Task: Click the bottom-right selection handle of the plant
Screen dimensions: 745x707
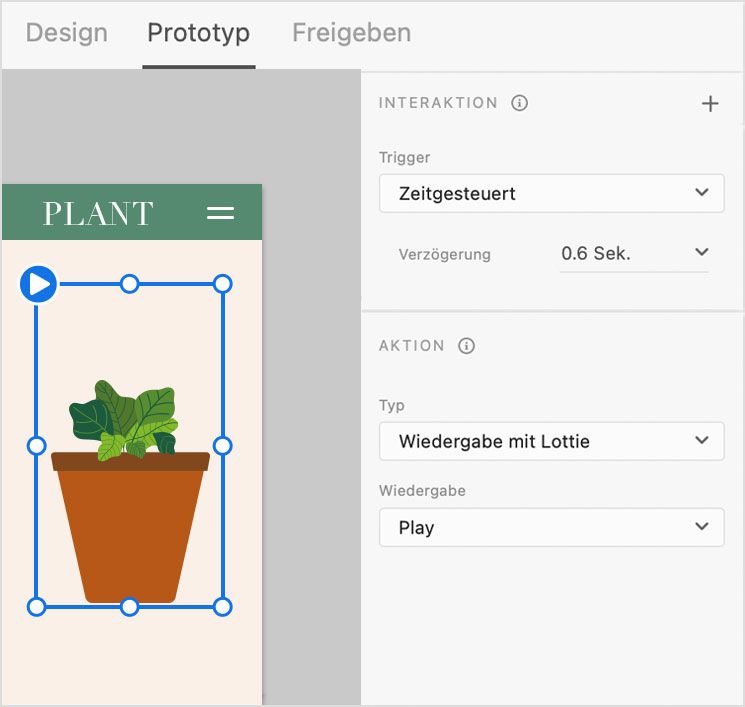Action: click(222, 607)
